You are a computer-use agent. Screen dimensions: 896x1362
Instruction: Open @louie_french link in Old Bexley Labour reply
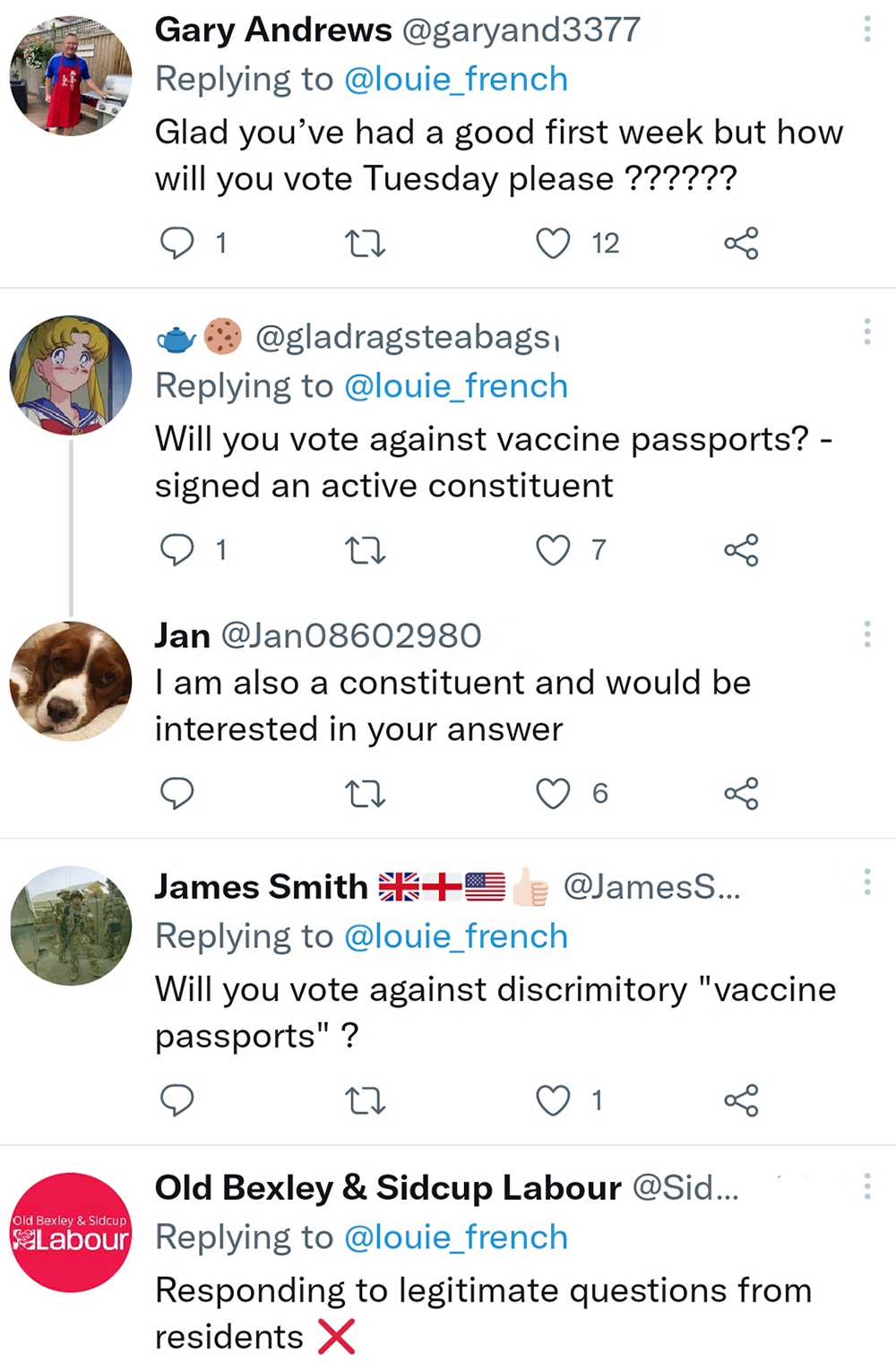coord(456,1237)
